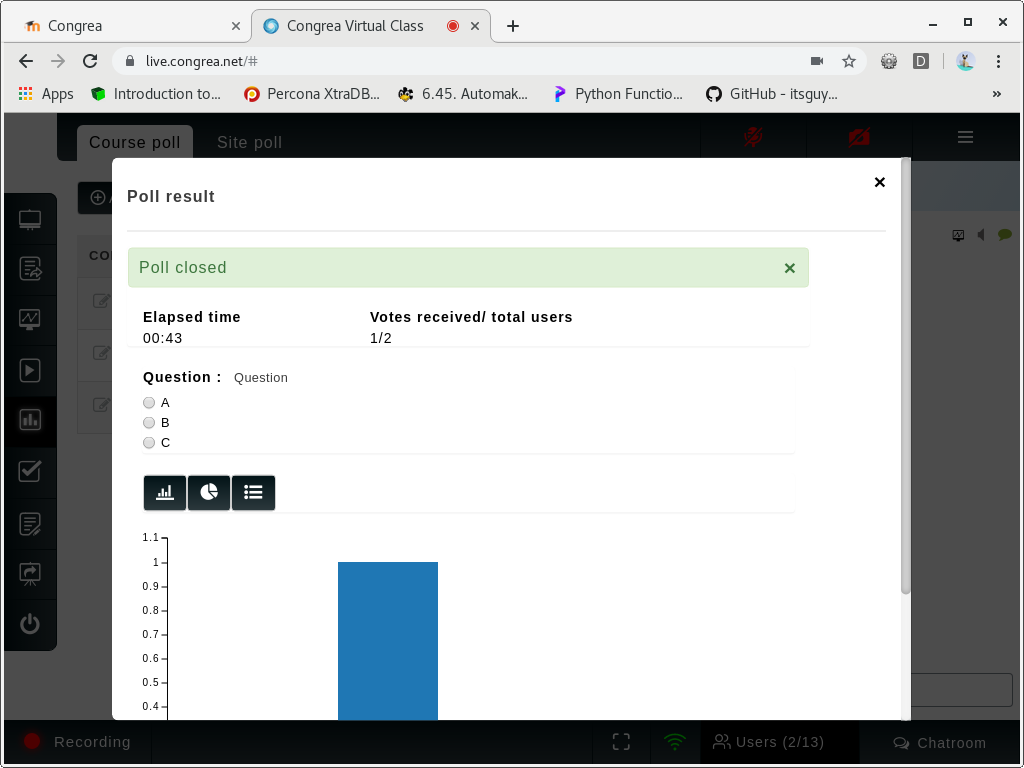Switch to the Site poll tab
1024x768 pixels.
pos(249,142)
